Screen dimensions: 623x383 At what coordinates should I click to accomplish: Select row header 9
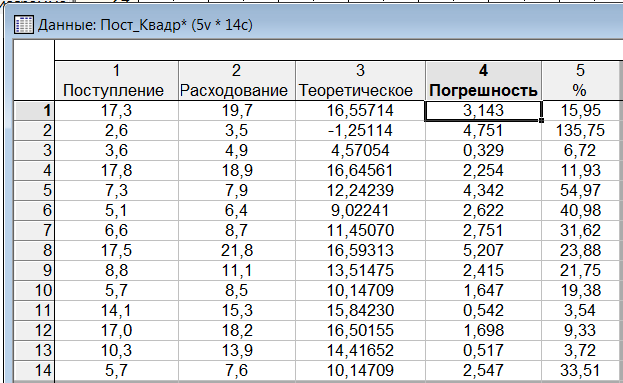[34, 271]
